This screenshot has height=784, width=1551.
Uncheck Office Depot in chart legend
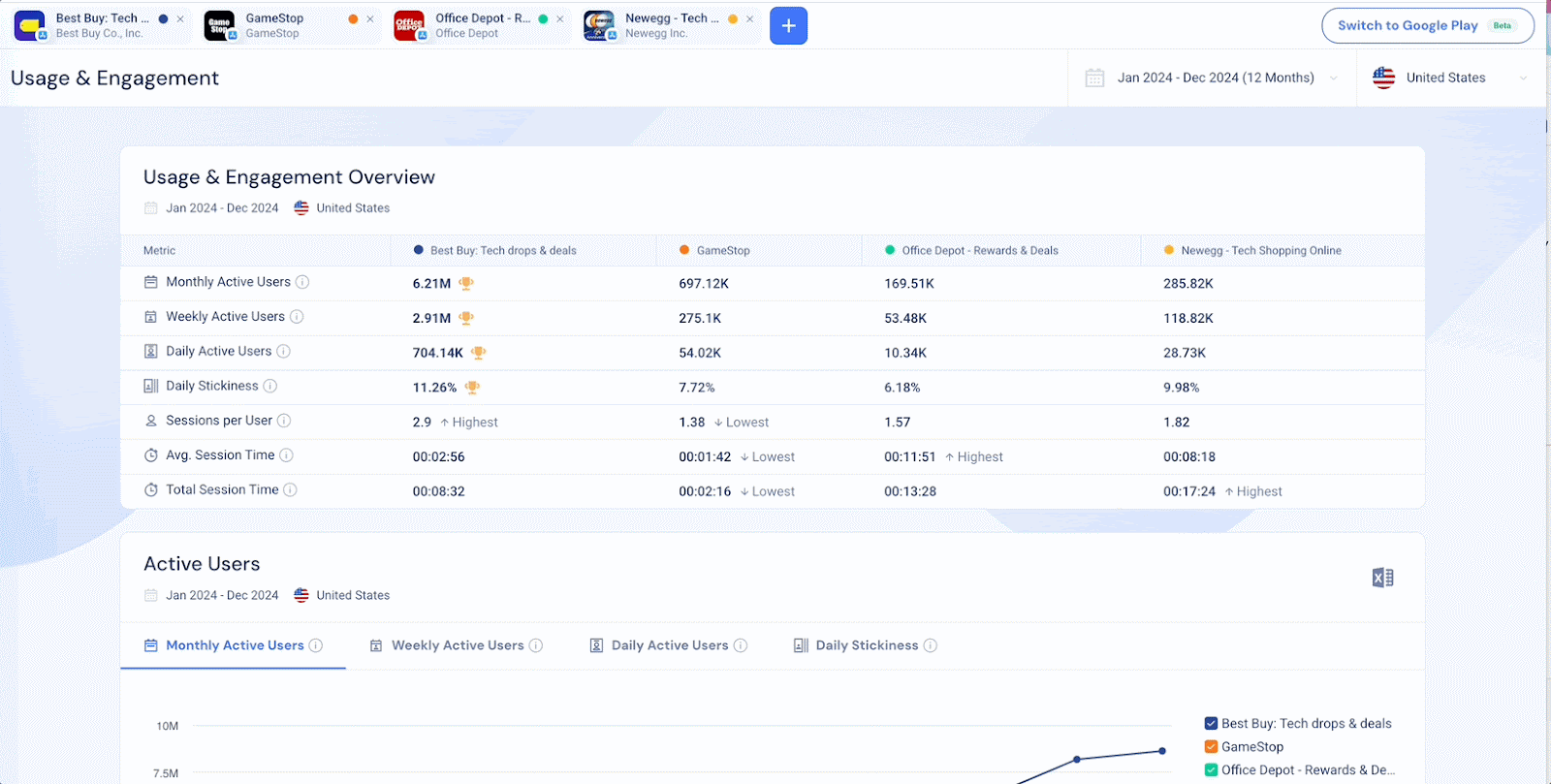click(x=1211, y=770)
